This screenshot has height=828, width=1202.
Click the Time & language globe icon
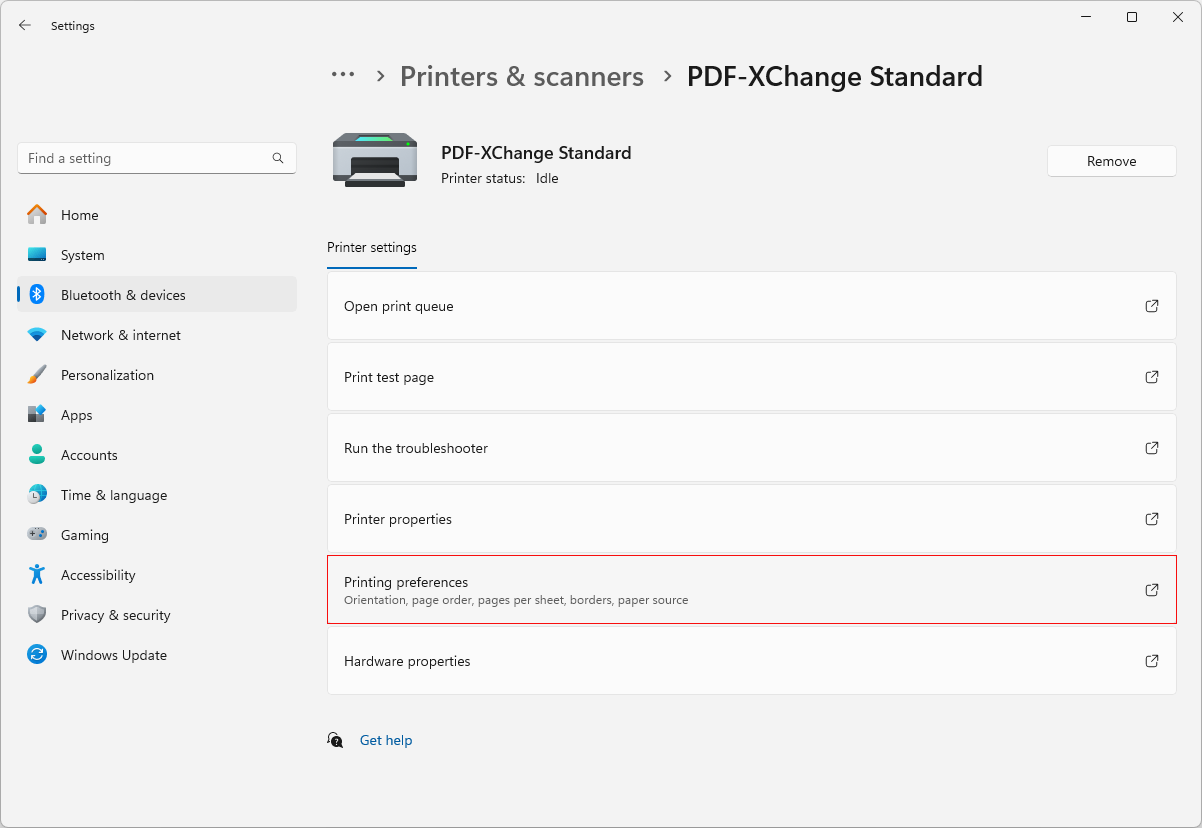(37, 495)
